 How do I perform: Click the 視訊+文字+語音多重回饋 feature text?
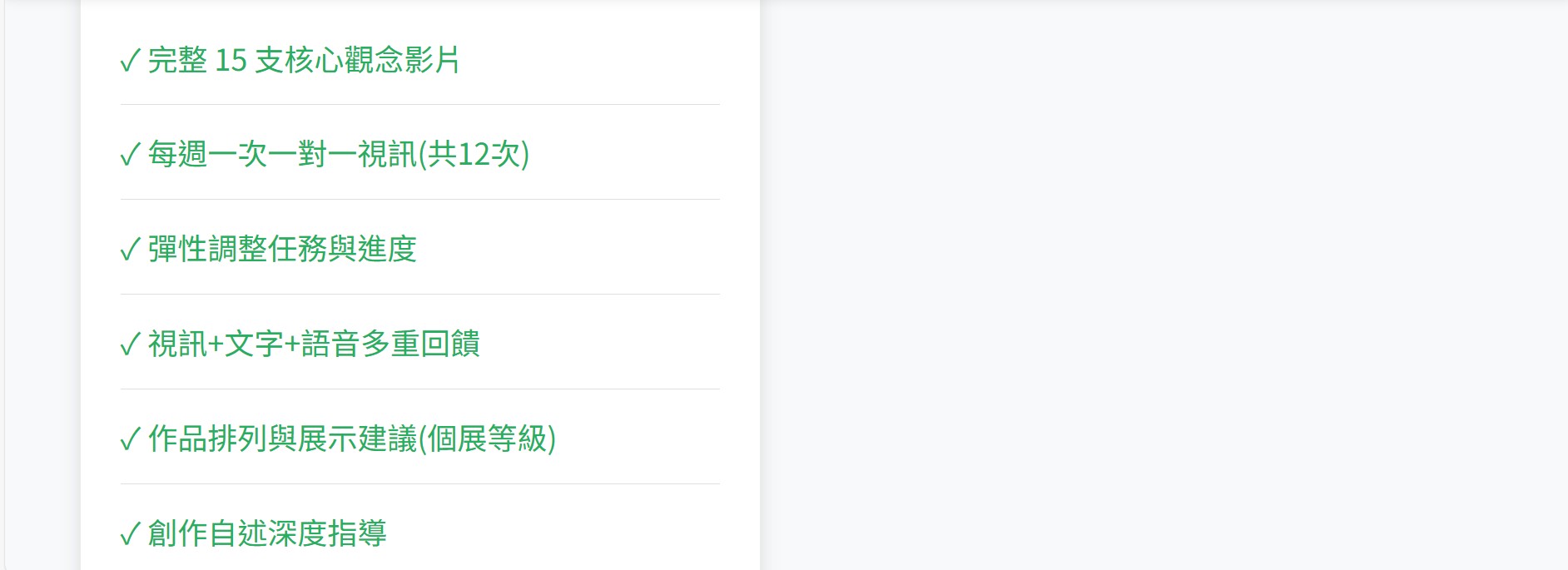(314, 344)
